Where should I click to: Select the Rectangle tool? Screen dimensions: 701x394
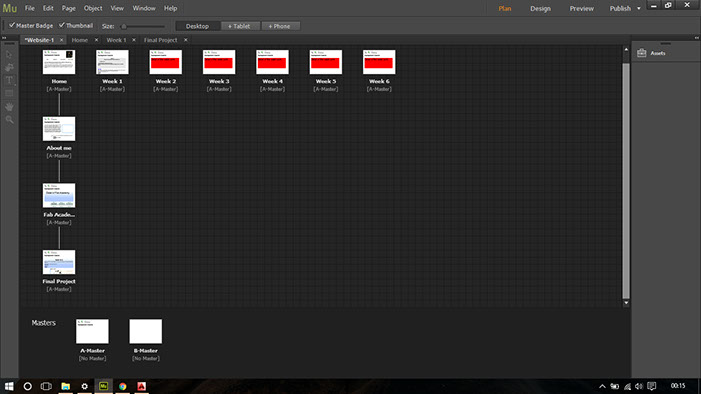(x=9, y=93)
